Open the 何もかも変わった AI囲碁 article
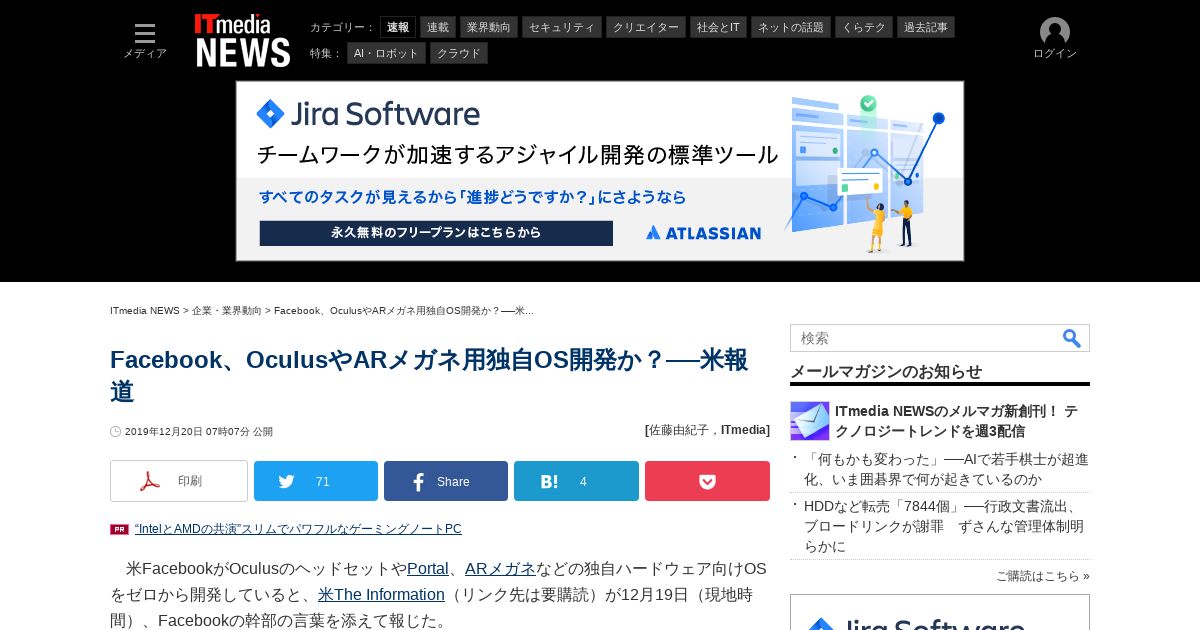 pos(946,469)
